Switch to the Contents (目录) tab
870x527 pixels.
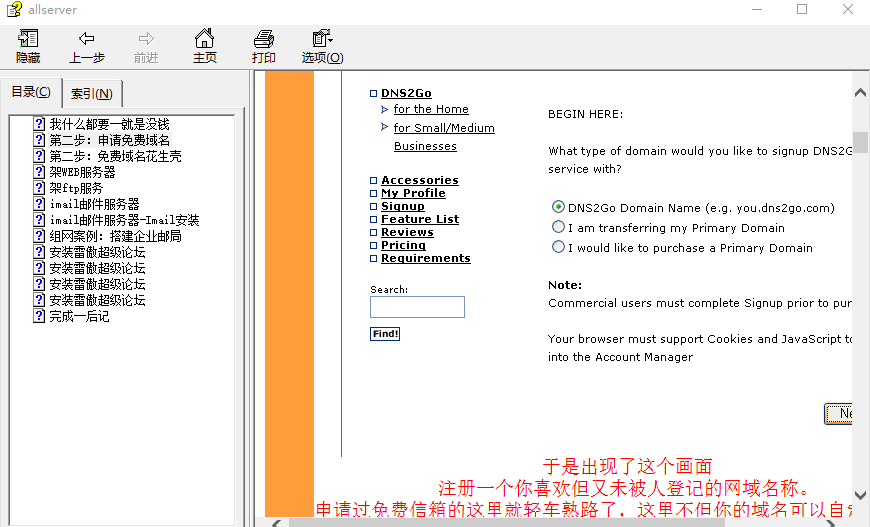(x=31, y=92)
